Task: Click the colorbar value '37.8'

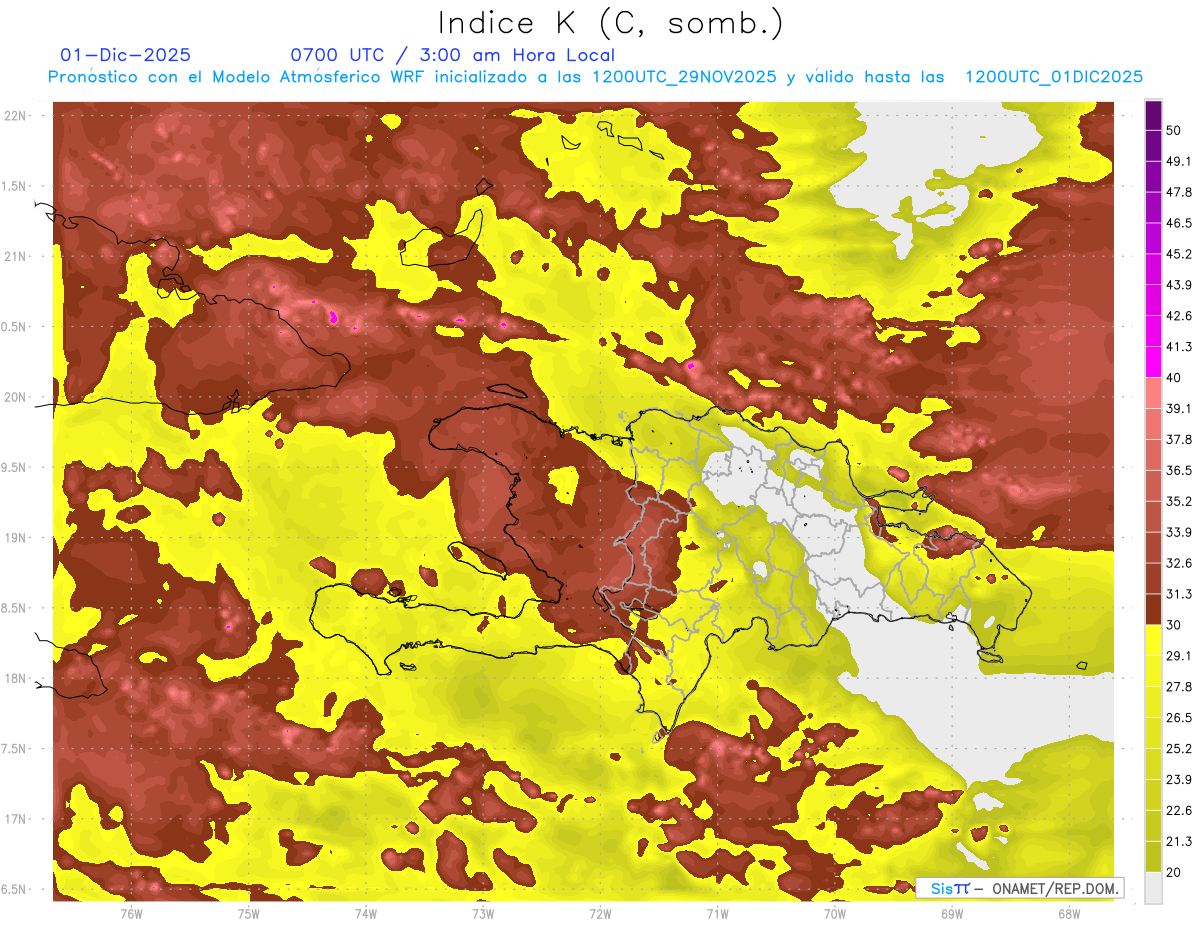Action: (x=1179, y=439)
